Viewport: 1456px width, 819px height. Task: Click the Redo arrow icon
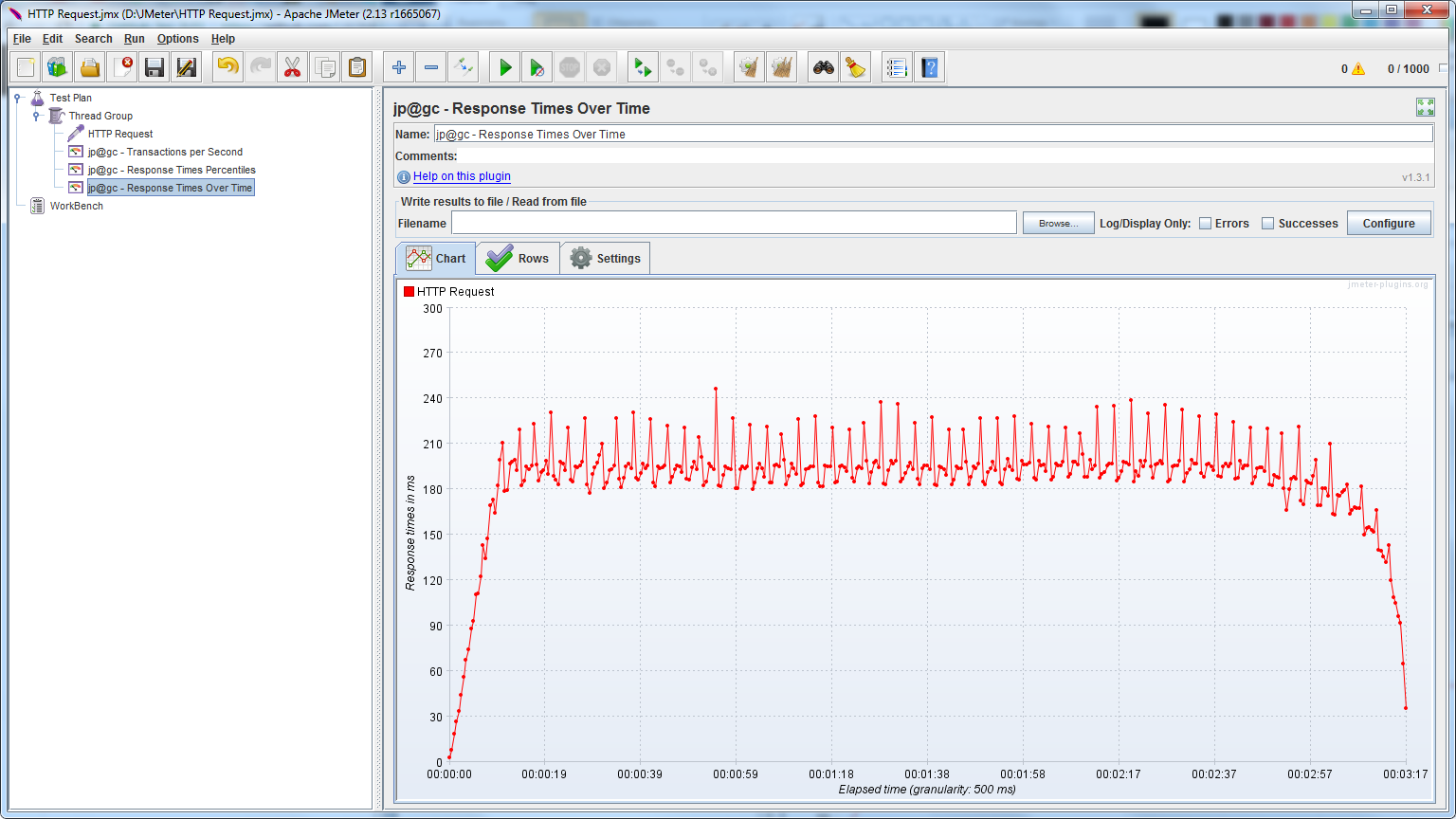click(x=260, y=67)
